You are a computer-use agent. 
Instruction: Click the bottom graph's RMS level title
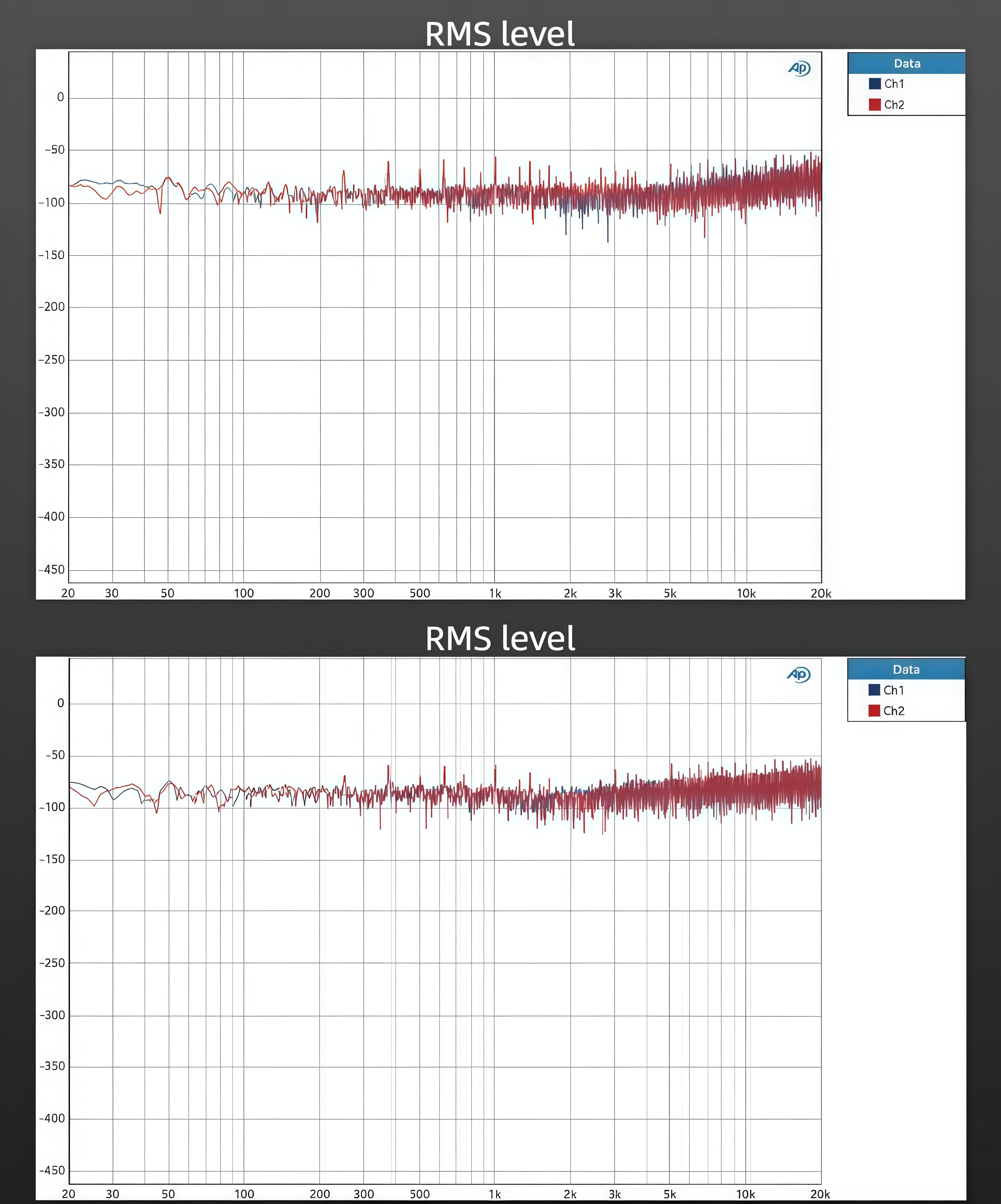tap(500, 639)
